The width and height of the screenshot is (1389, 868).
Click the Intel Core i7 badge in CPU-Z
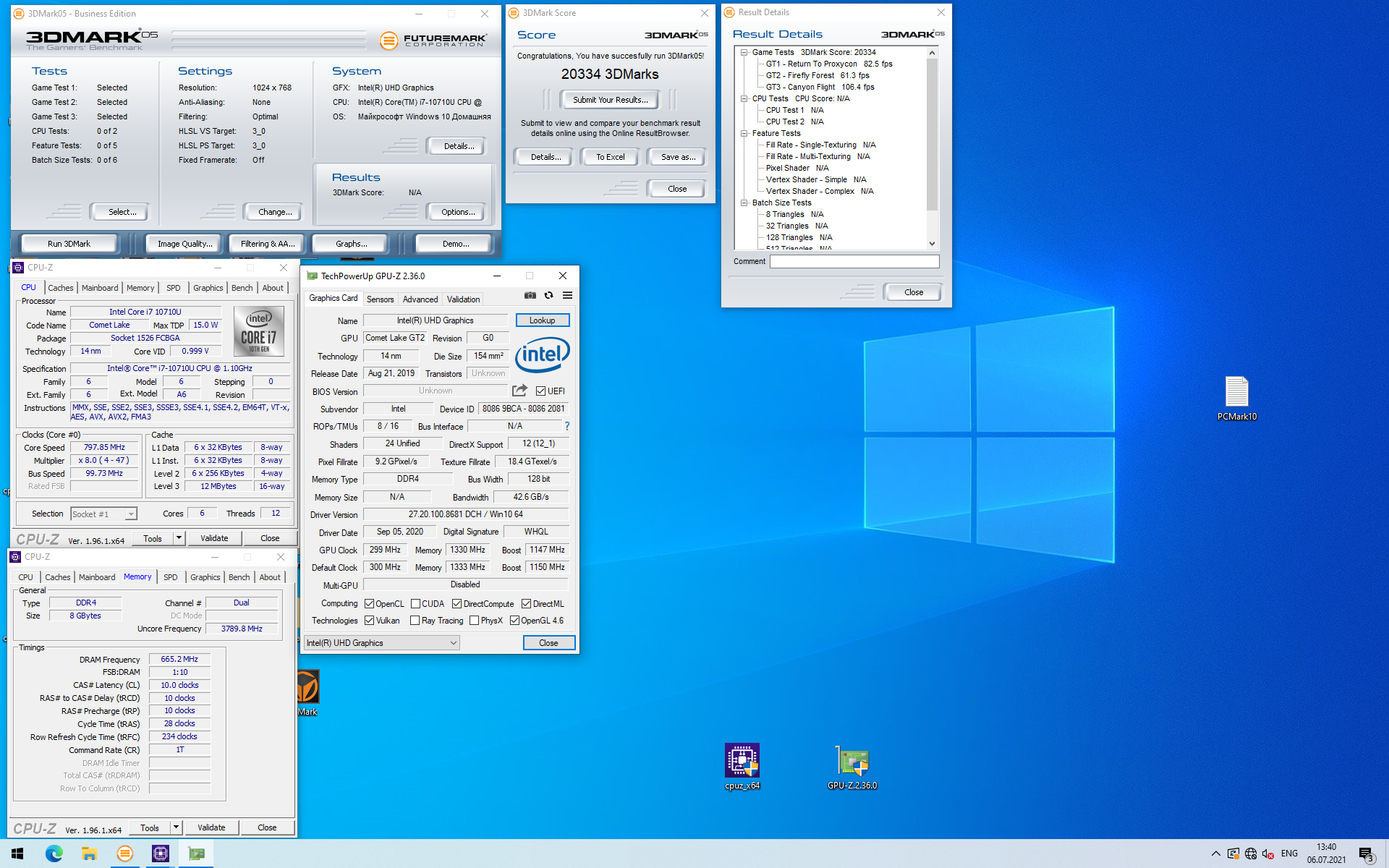point(258,331)
